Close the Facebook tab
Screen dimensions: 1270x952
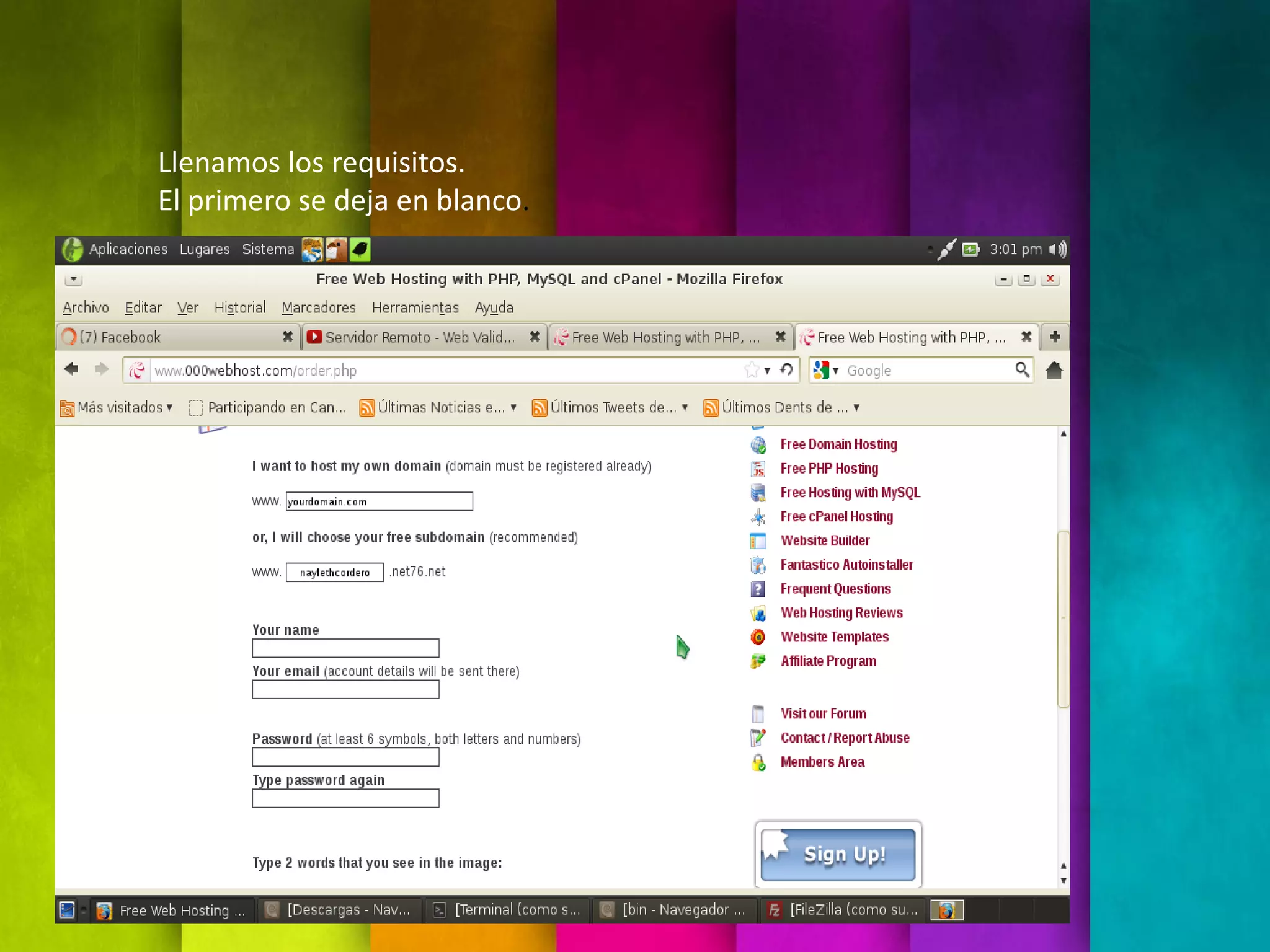pos(287,337)
